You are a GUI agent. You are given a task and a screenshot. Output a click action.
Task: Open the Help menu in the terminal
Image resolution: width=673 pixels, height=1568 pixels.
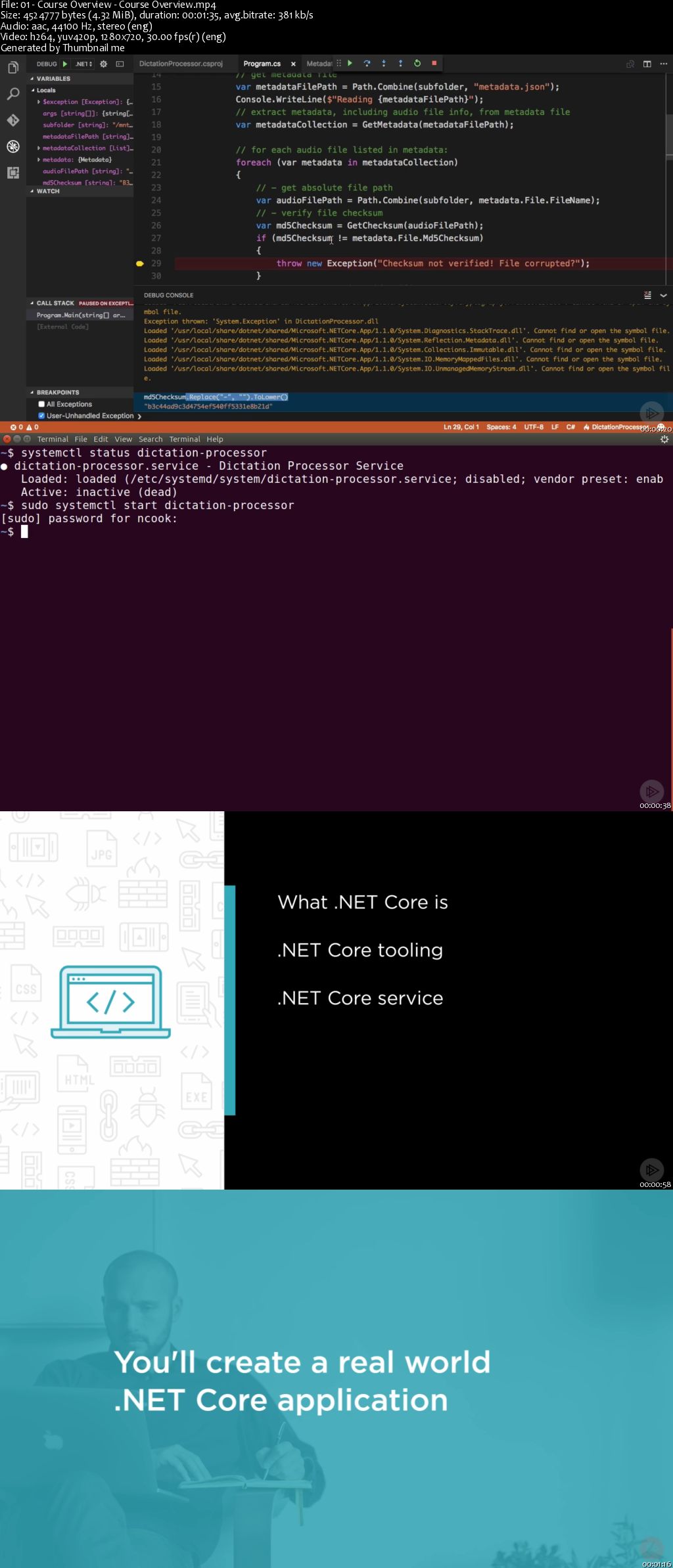click(x=215, y=439)
